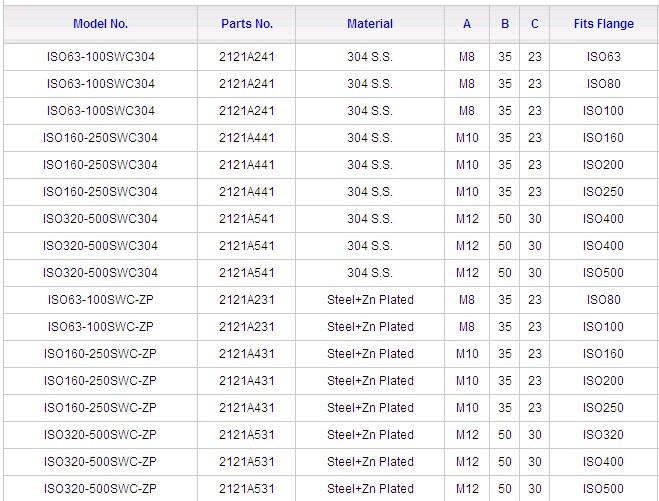Click column header A
Screen dimensions: 659x501
467,23
